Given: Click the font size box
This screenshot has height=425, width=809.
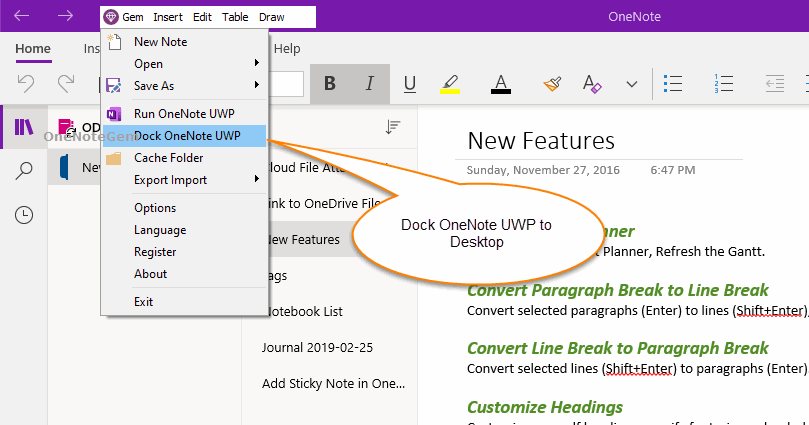Looking at the screenshot, I should (x=287, y=84).
